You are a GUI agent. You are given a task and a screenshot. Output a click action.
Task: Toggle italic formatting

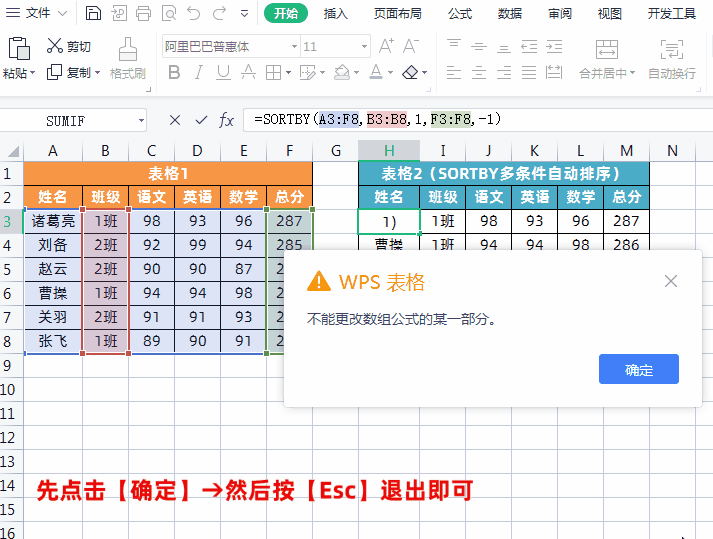point(199,73)
